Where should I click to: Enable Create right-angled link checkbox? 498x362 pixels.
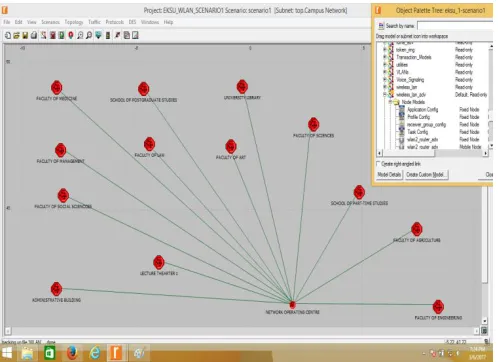[378, 164]
